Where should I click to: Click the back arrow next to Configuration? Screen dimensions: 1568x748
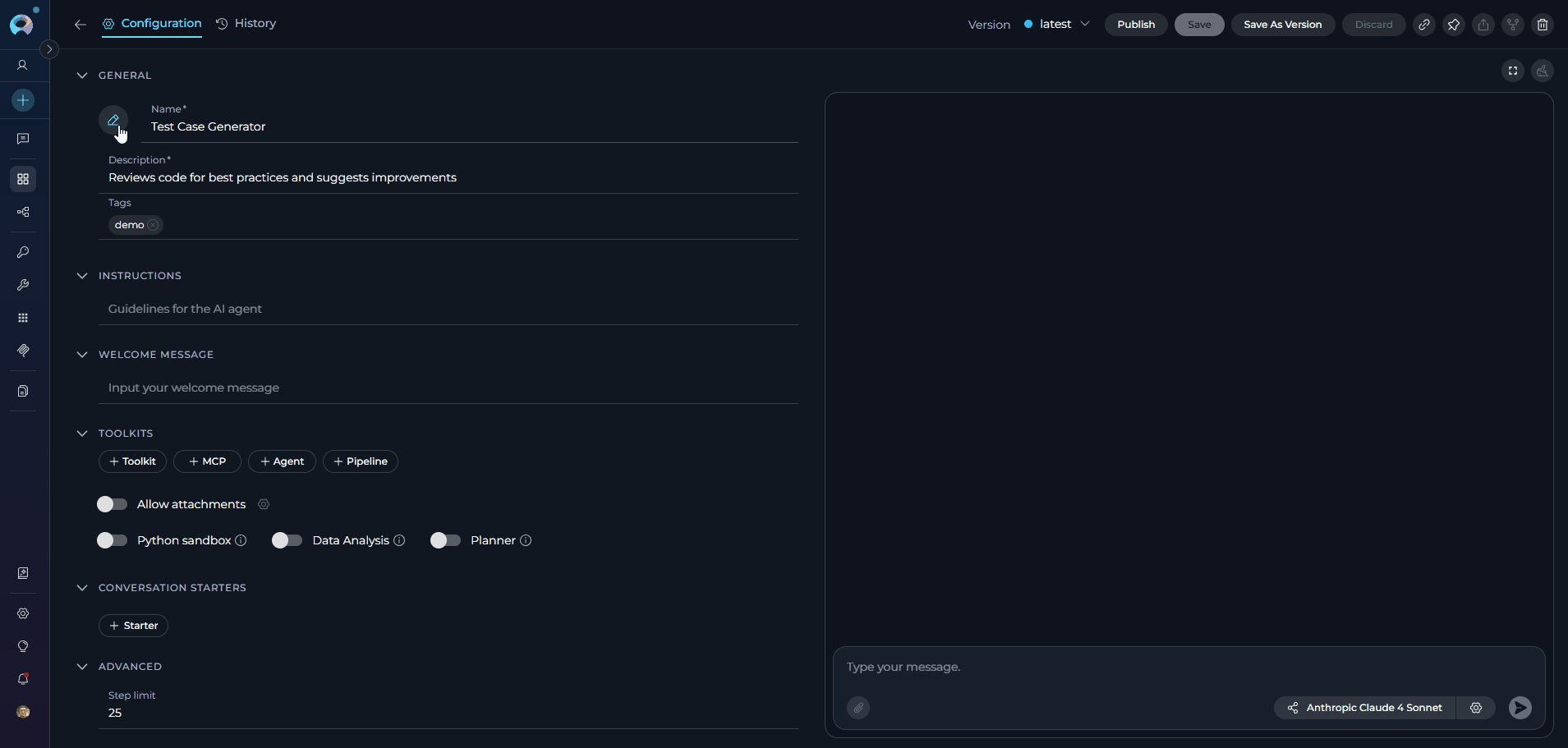pyautogui.click(x=80, y=25)
